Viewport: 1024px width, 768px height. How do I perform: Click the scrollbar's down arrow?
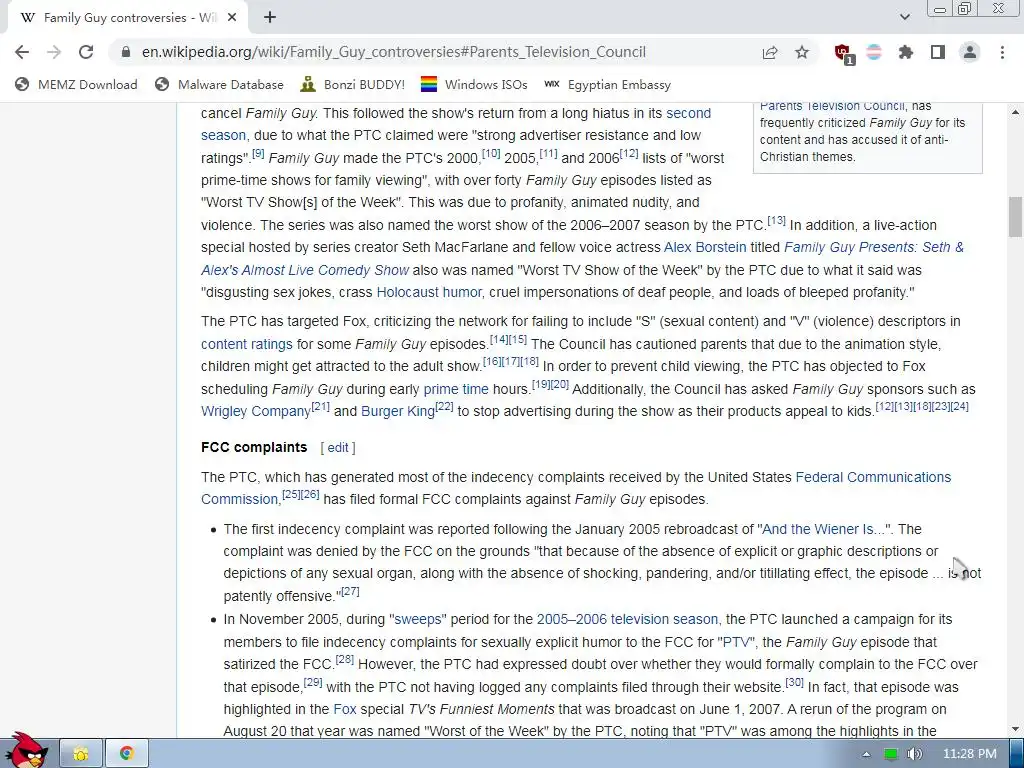pyautogui.click(x=1015, y=729)
